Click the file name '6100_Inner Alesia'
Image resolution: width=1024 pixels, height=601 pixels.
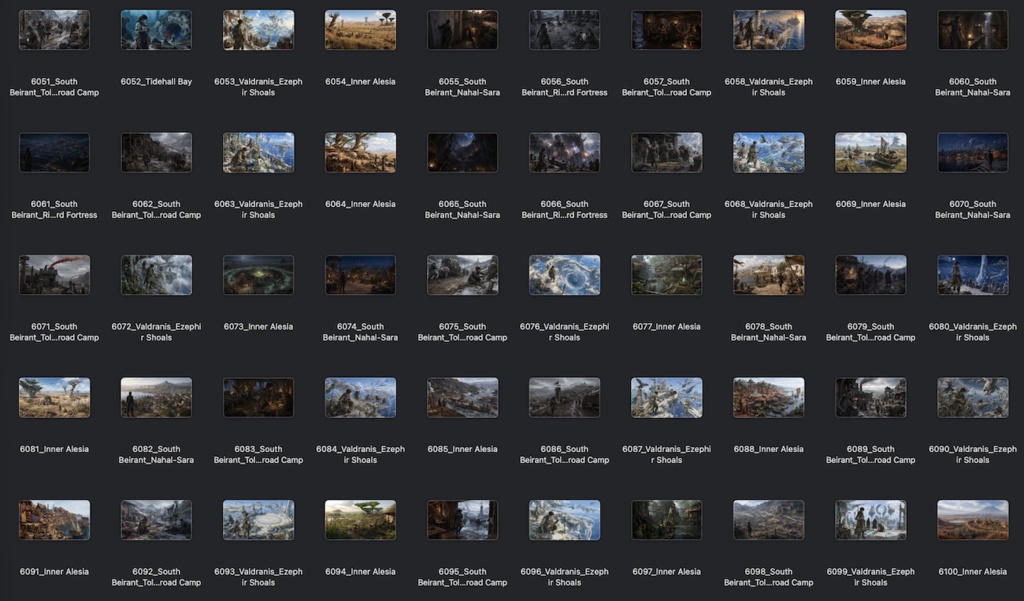[x=972, y=572]
